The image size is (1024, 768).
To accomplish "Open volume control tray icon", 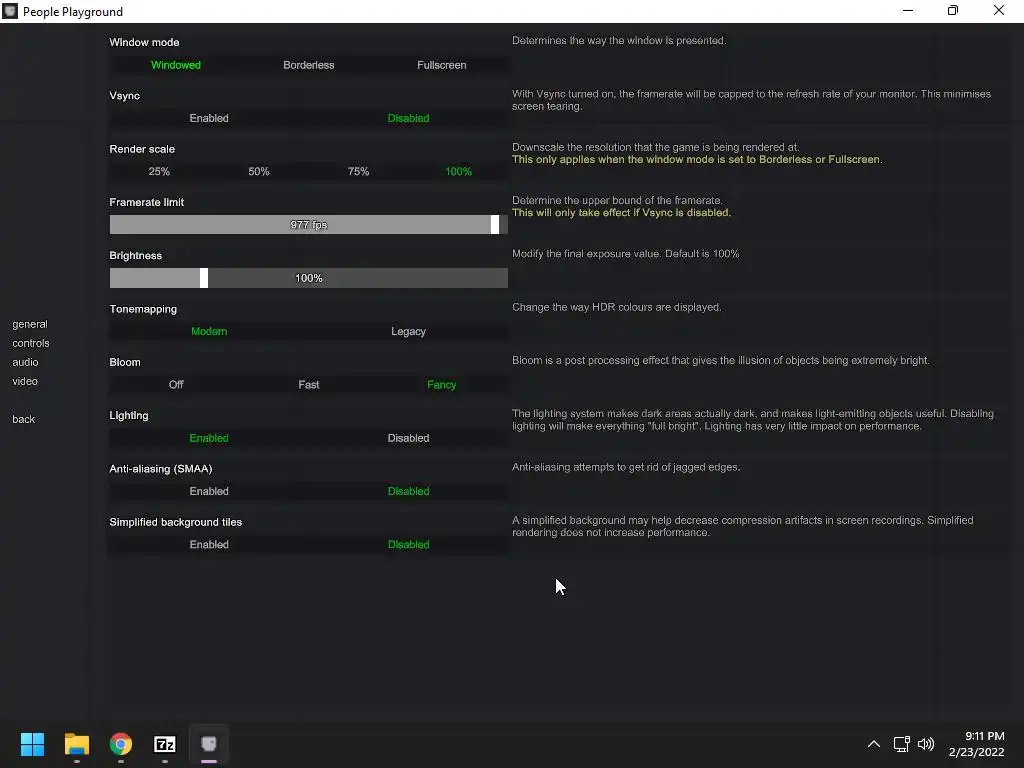I will (926, 744).
